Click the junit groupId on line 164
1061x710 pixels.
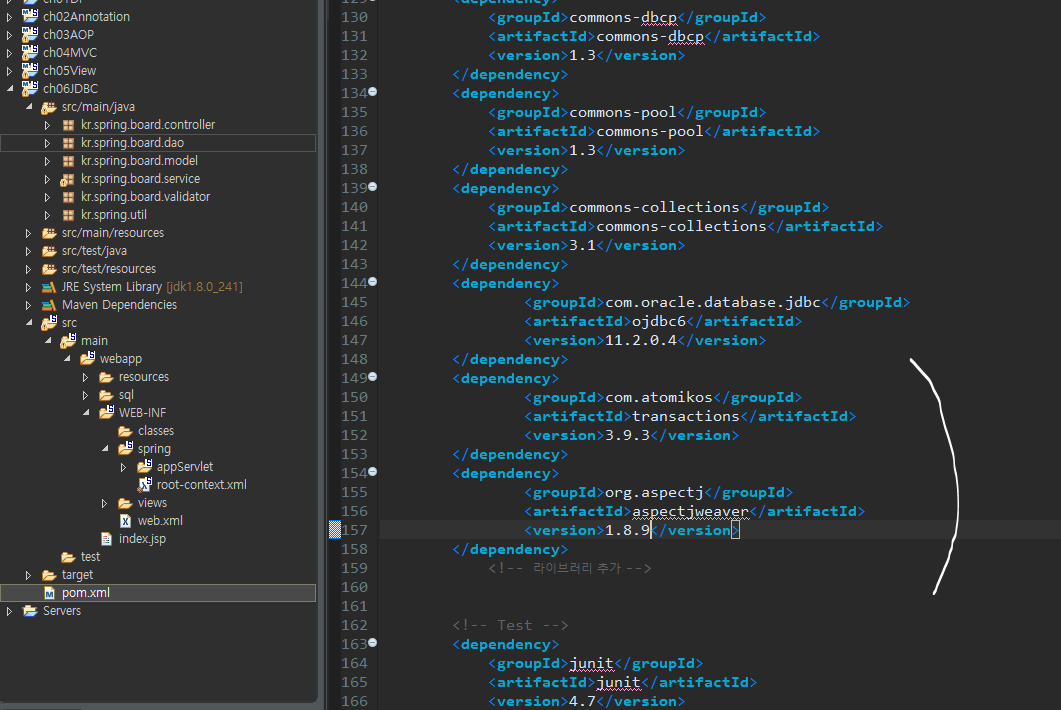point(591,663)
